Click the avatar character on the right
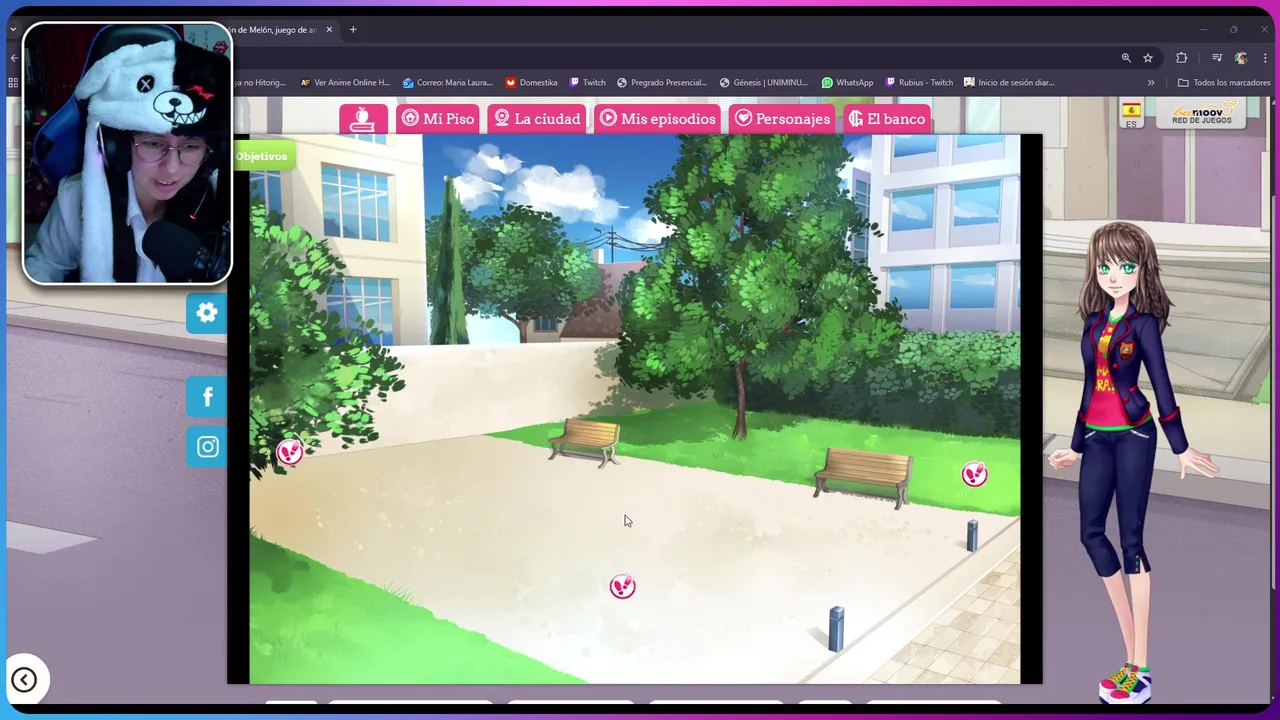This screenshot has width=1280, height=720. pyautogui.click(x=1130, y=460)
